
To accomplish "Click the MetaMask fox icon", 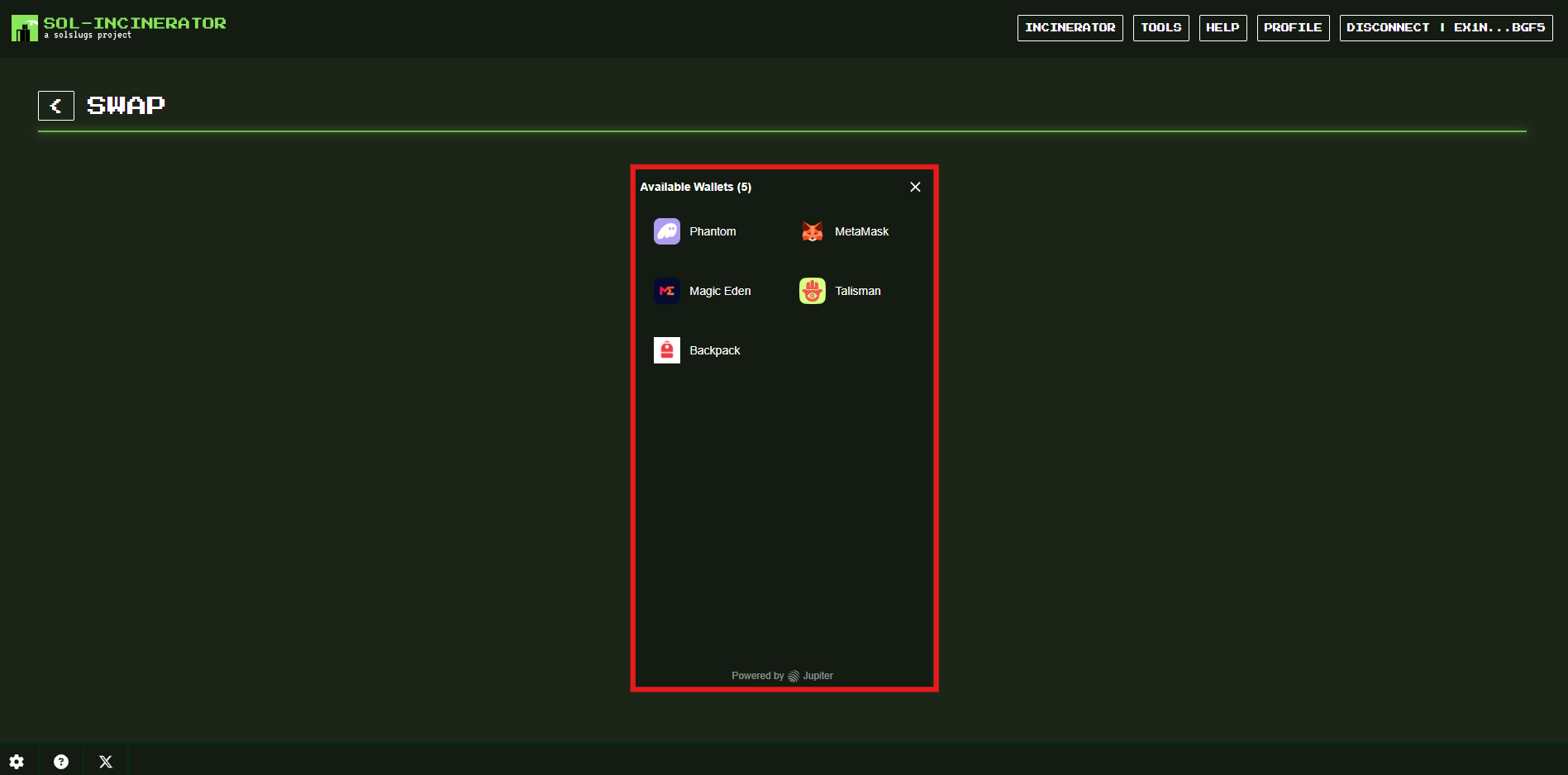I will pyautogui.click(x=812, y=231).
